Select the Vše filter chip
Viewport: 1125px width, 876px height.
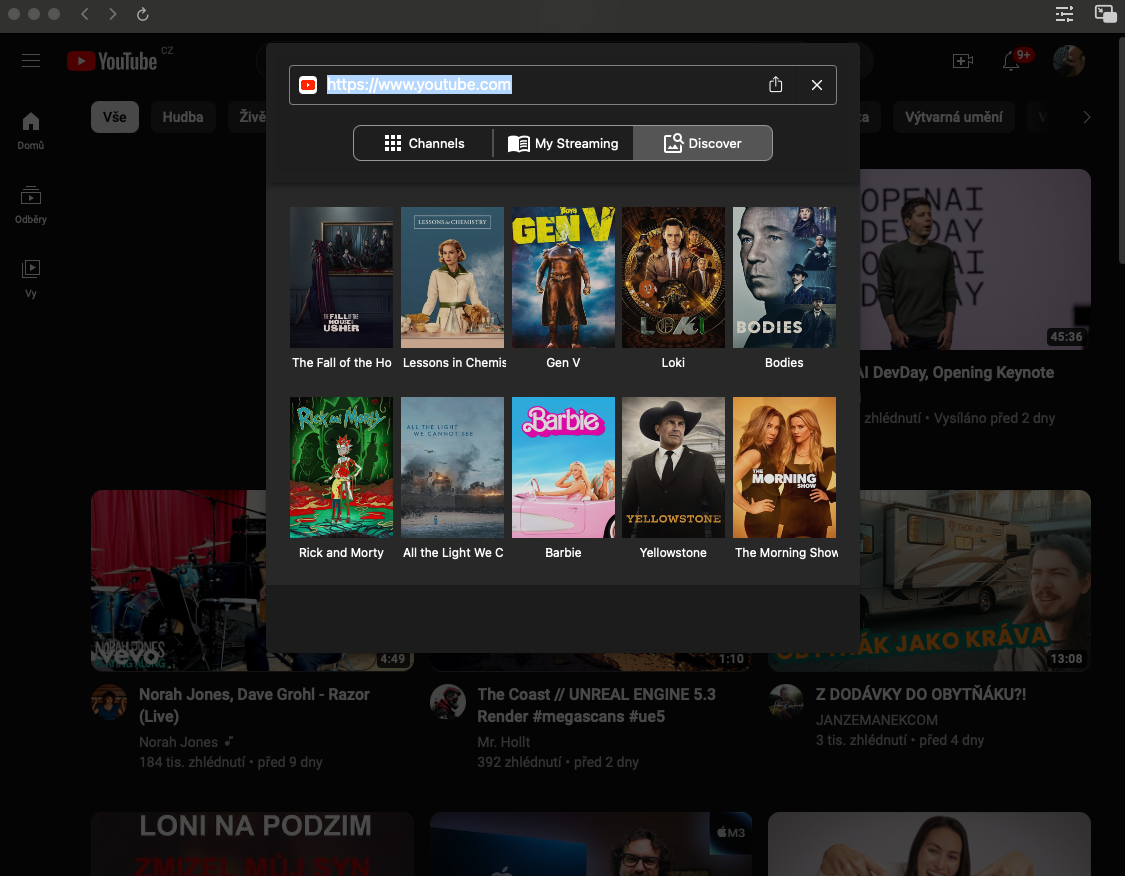tap(115, 117)
